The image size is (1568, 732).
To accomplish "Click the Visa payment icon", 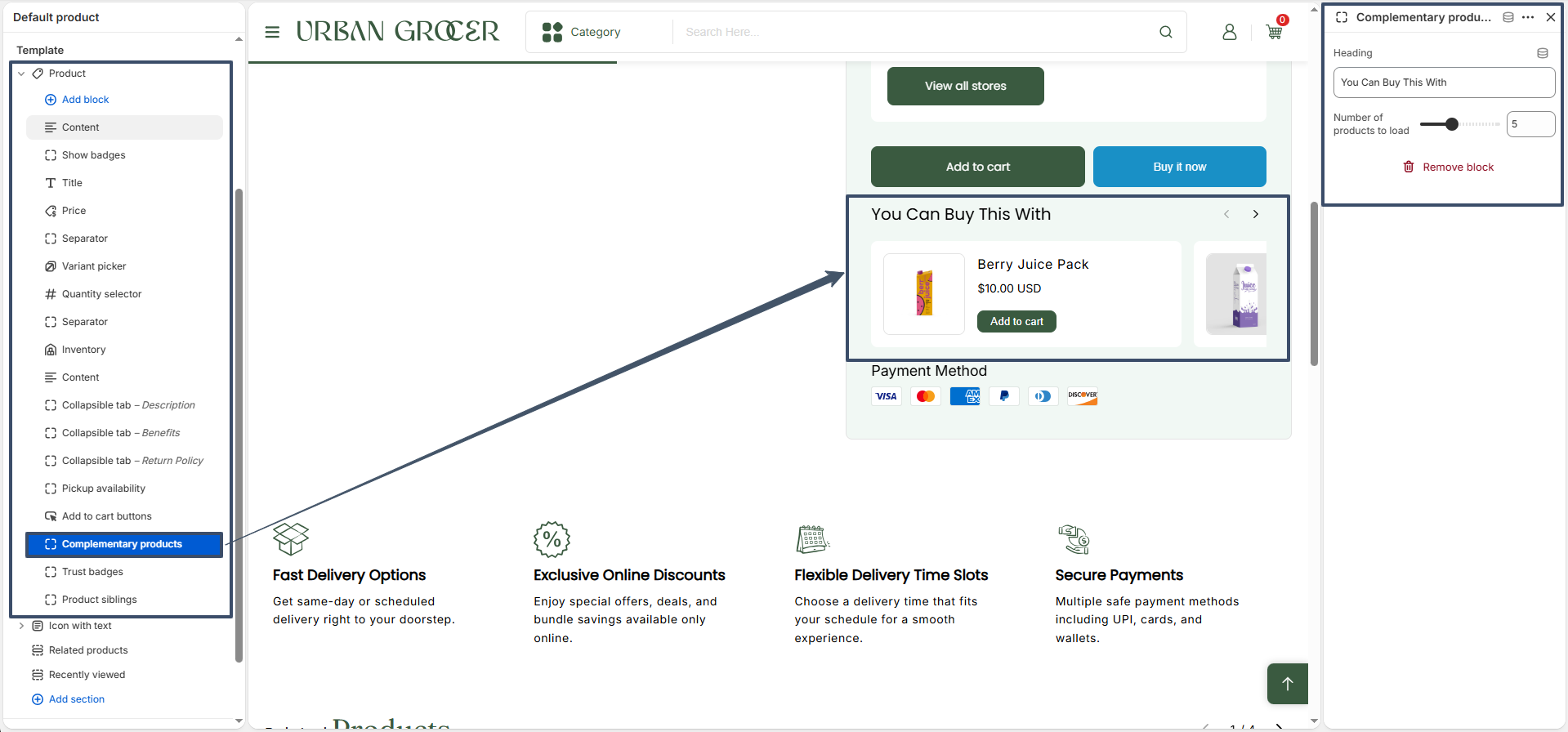I will pyautogui.click(x=887, y=396).
